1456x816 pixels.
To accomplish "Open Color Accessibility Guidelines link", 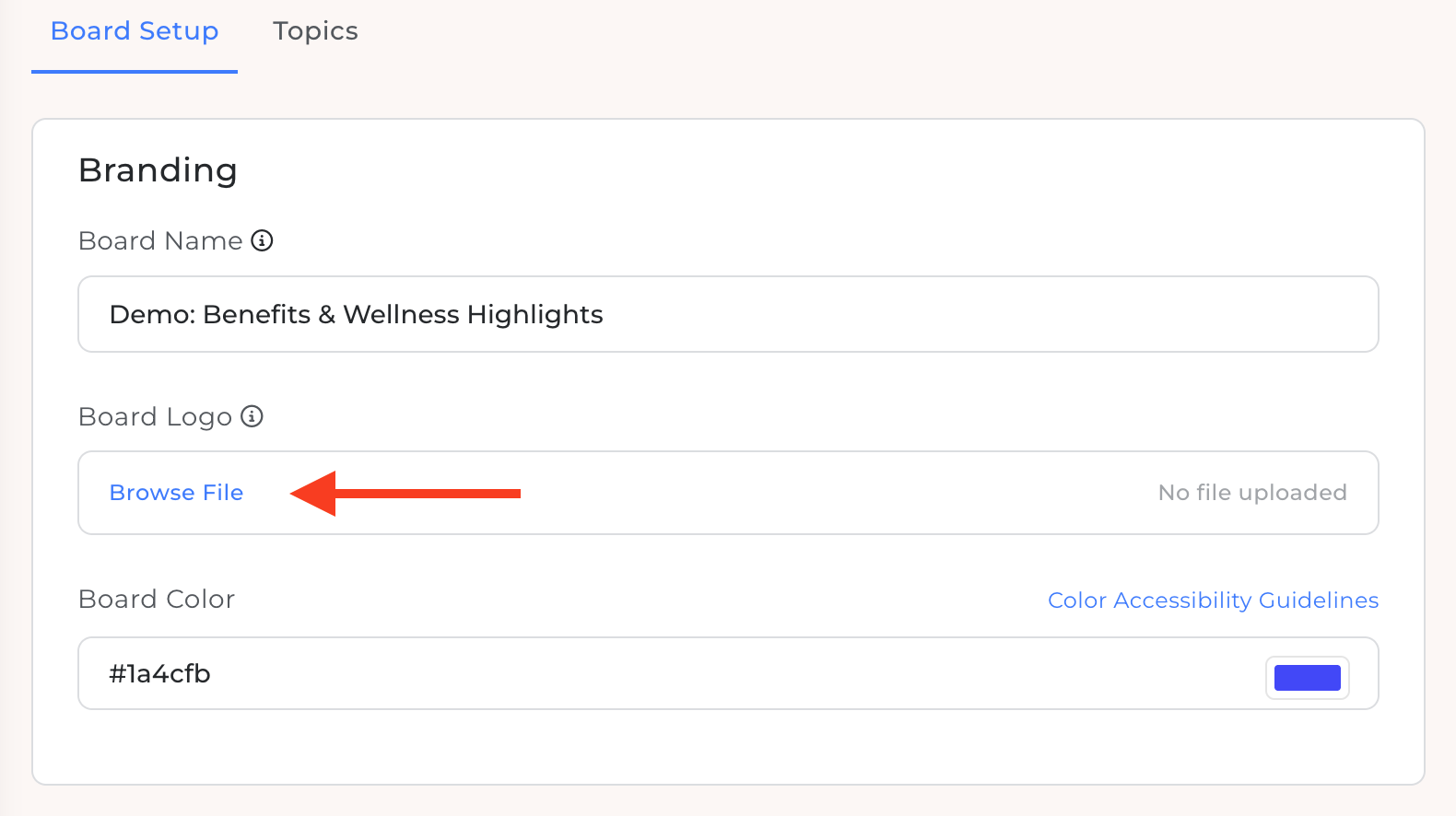I will click(x=1213, y=600).
